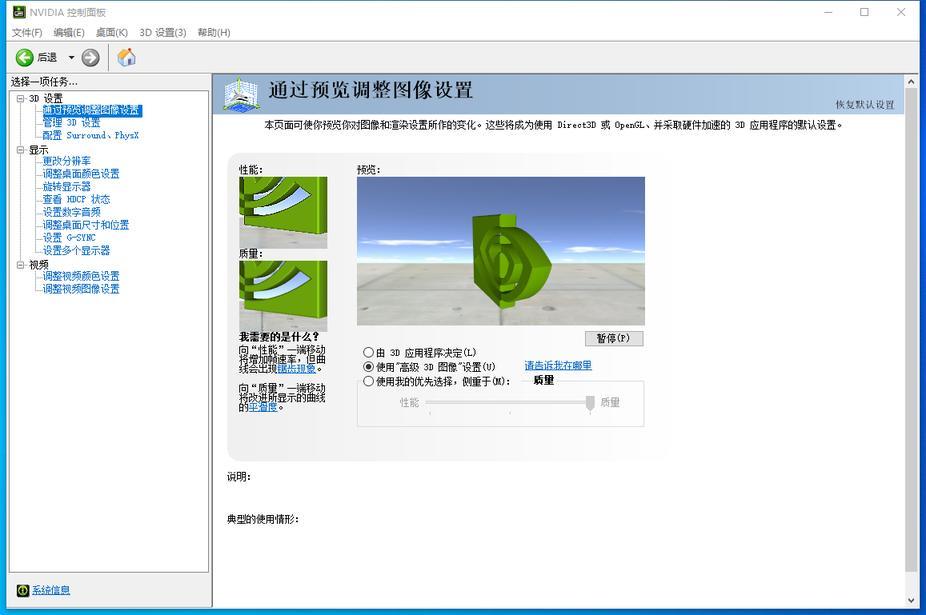Image resolution: width=926 pixels, height=615 pixels.
Task: Open 调整视频图像设置 page
Action: pyautogui.click(x=81, y=289)
